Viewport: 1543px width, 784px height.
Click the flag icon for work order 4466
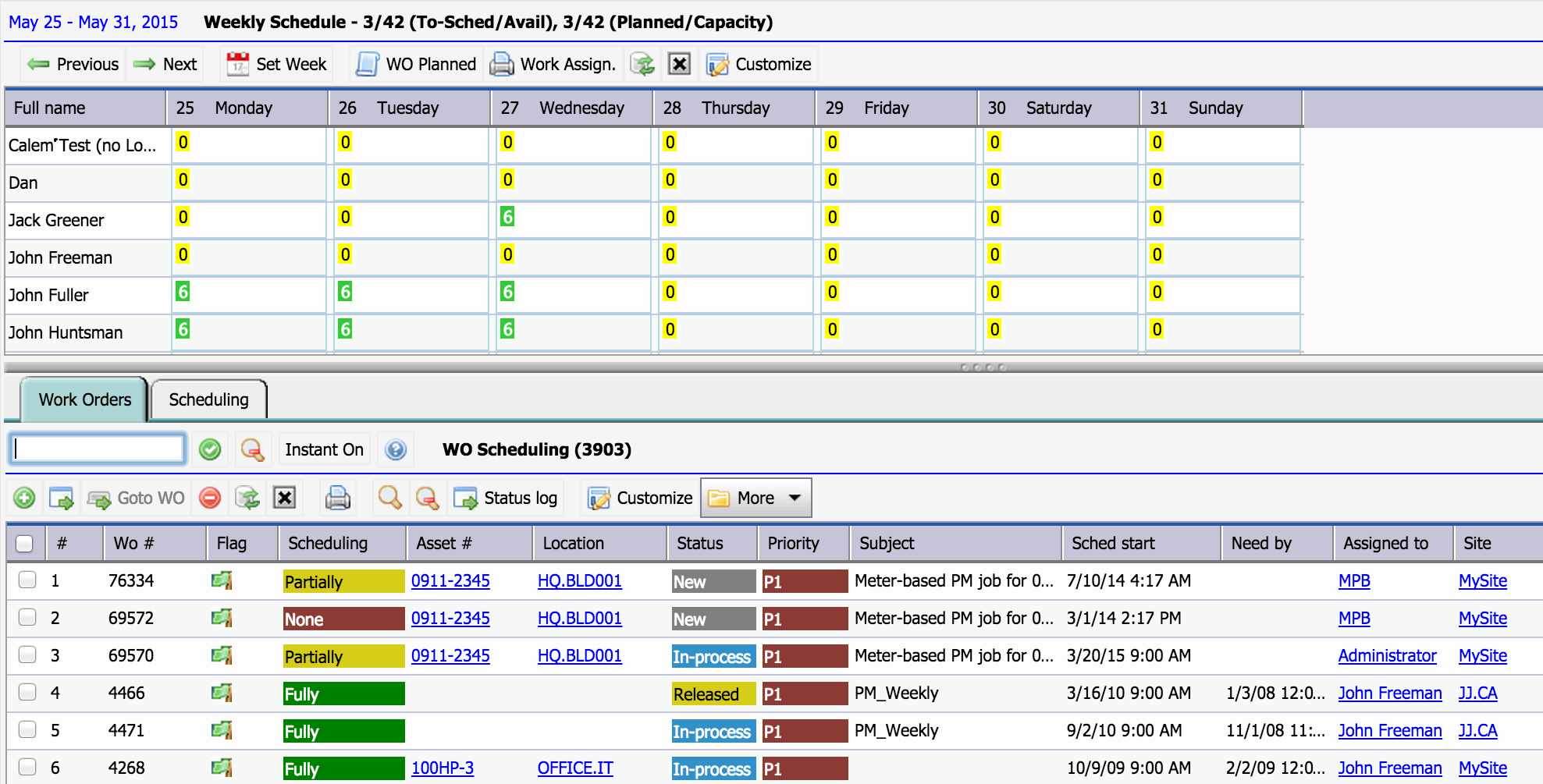(222, 693)
